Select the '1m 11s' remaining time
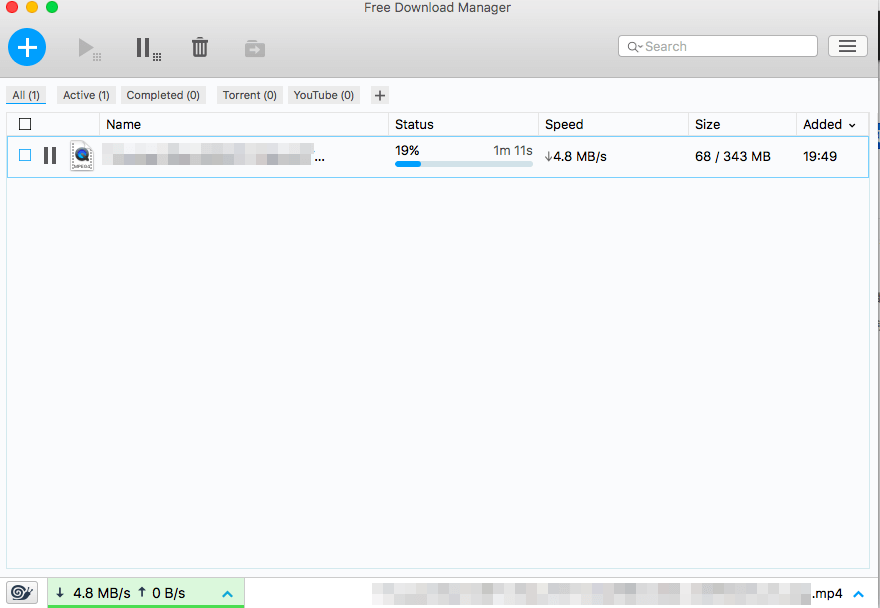 coord(513,150)
